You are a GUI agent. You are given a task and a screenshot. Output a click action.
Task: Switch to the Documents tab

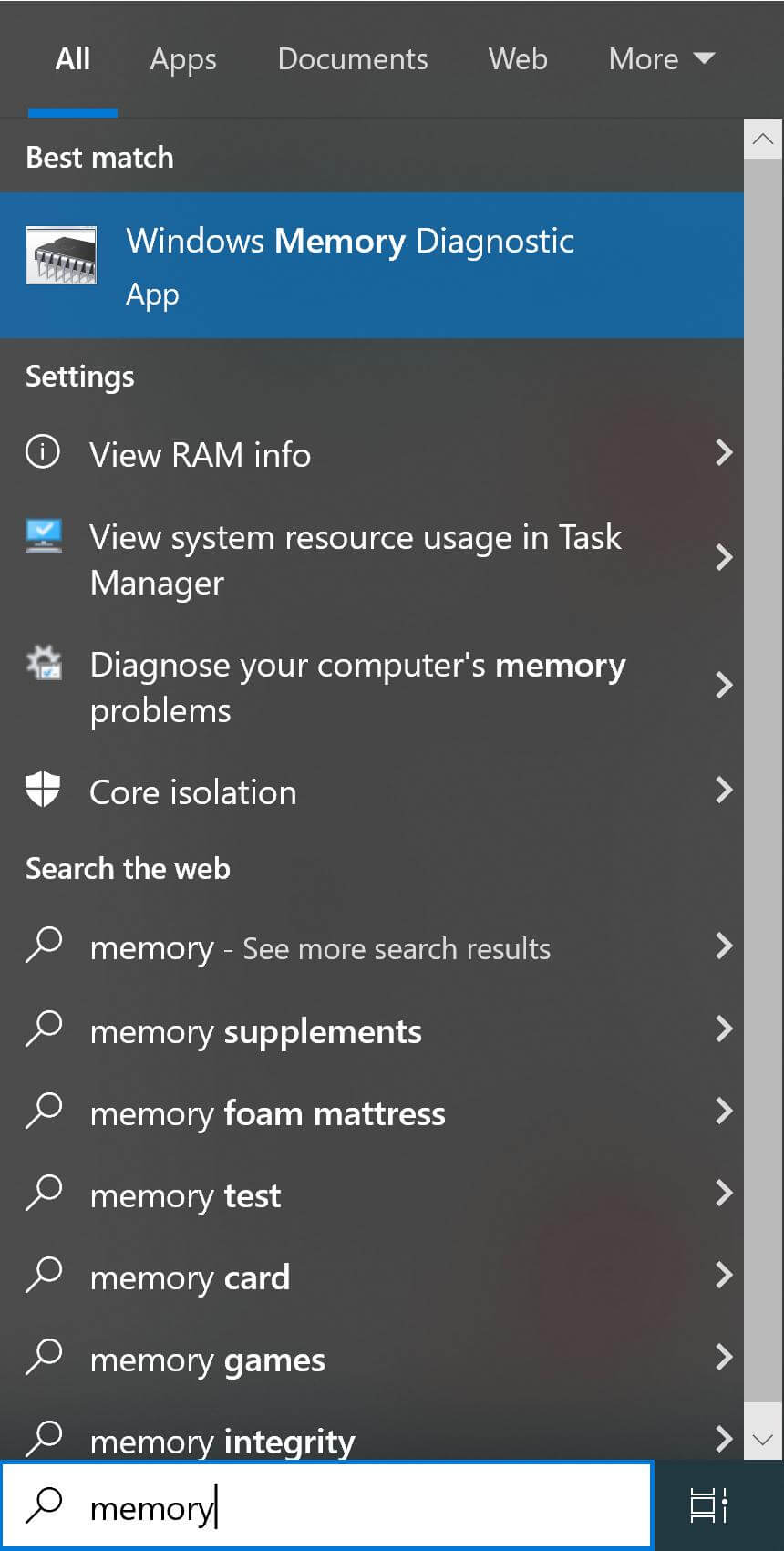coord(353,59)
